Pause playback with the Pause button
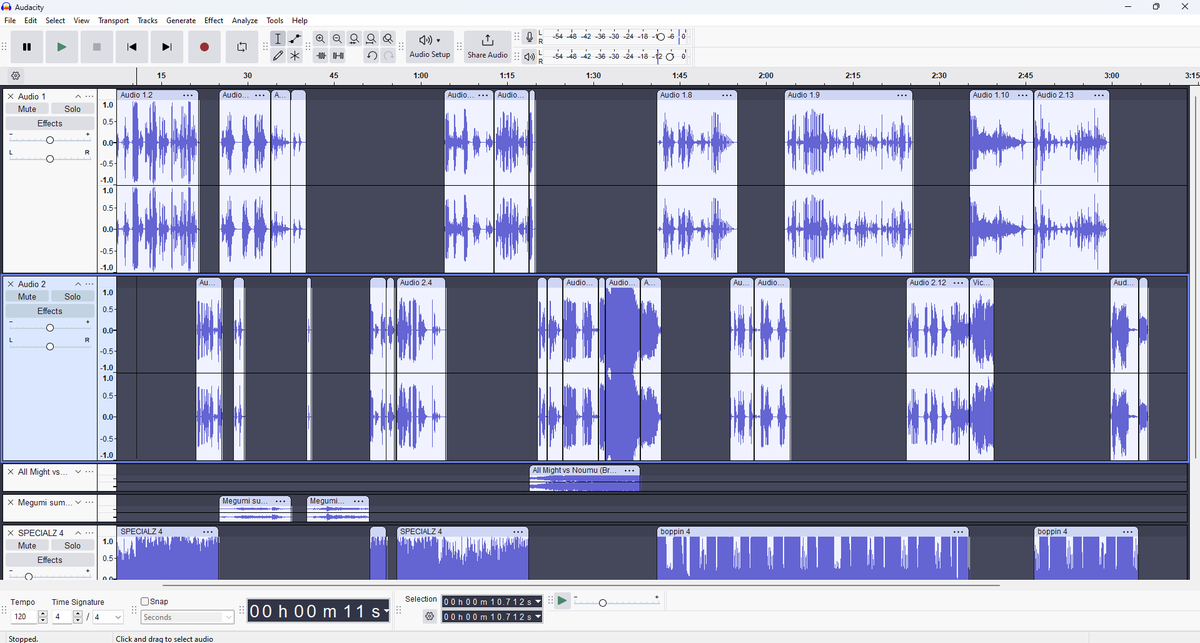This screenshot has height=643, width=1200. pyautogui.click(x=27, y=47)
